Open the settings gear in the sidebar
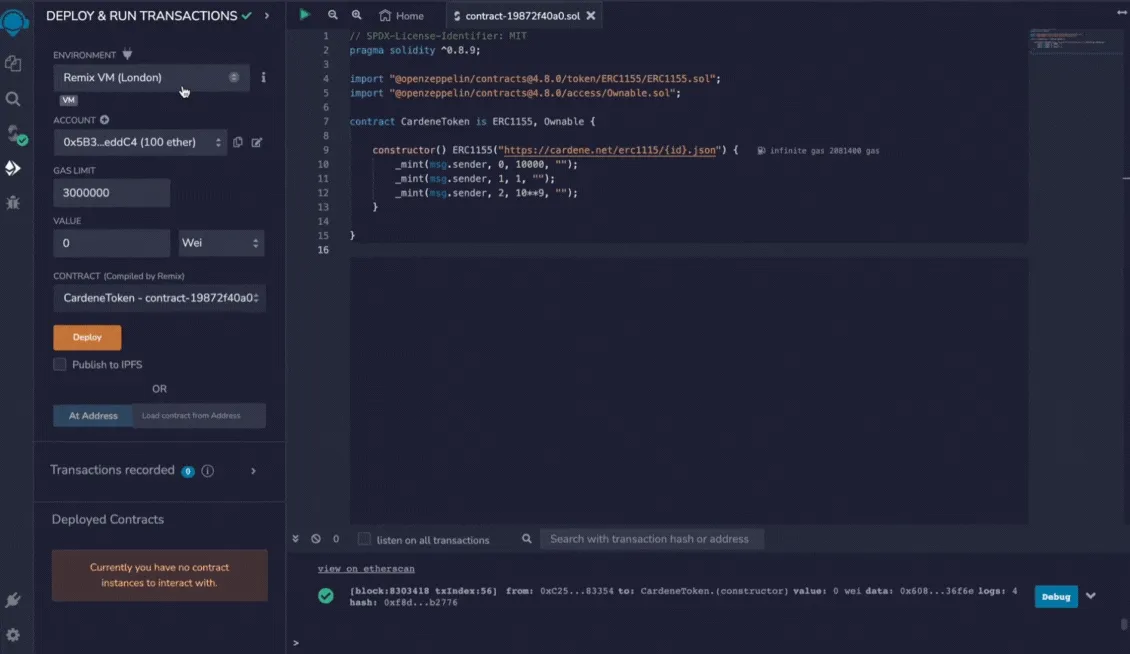 coord(13,635)
